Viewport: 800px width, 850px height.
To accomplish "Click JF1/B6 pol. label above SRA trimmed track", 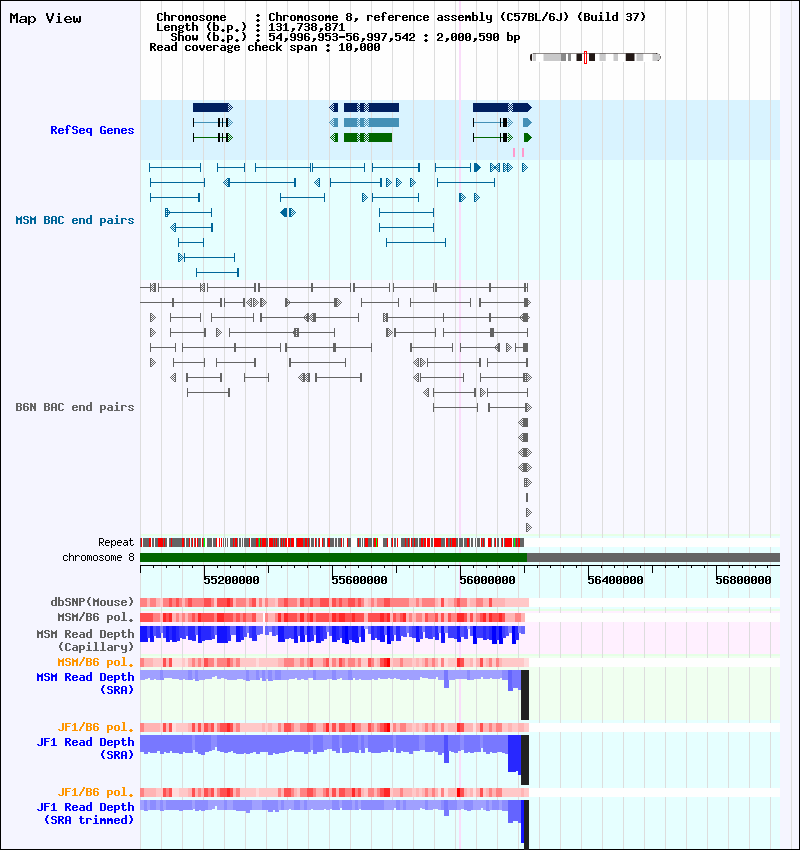I will 96,792.
